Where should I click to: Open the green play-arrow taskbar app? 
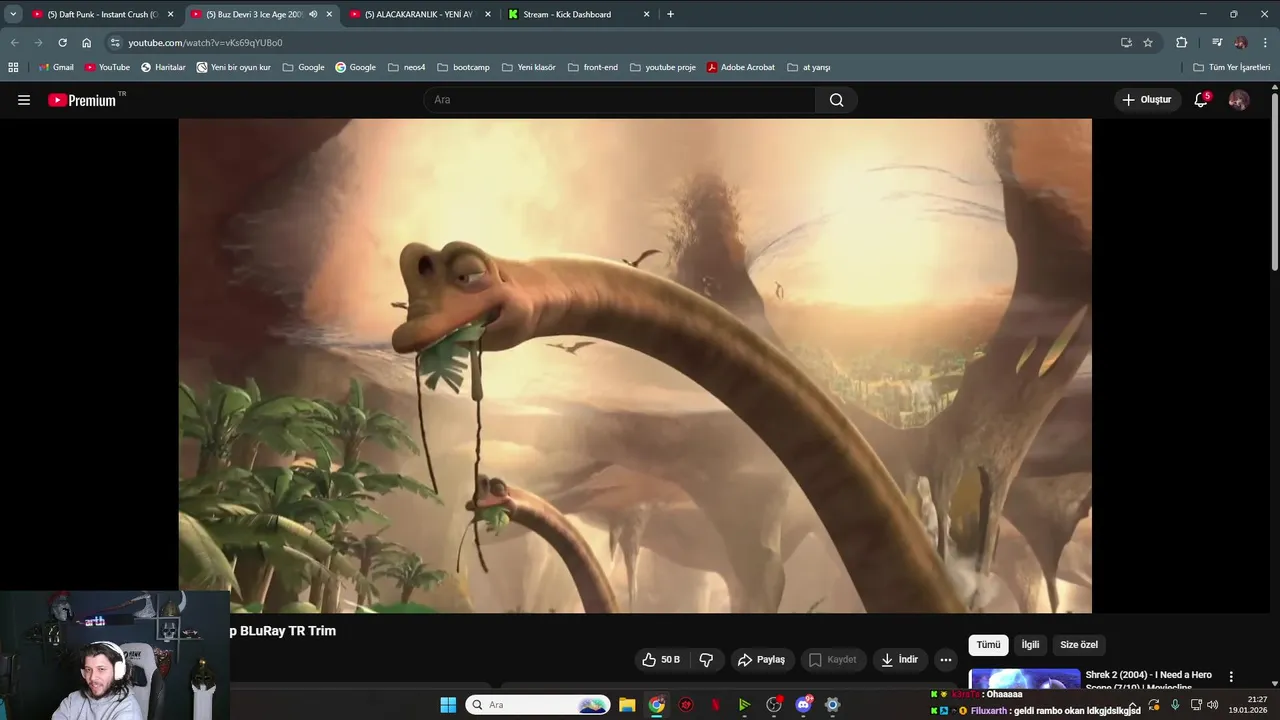tap(744, 705)
